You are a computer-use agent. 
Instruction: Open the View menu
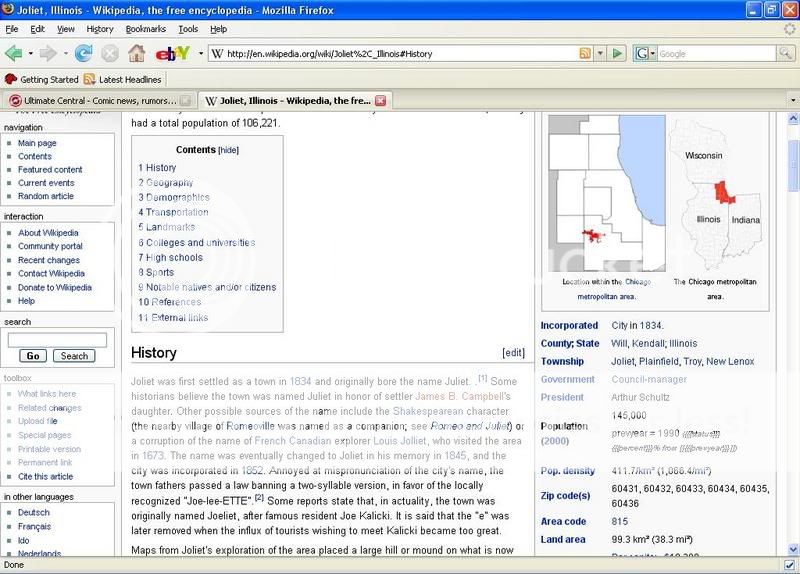65,29
